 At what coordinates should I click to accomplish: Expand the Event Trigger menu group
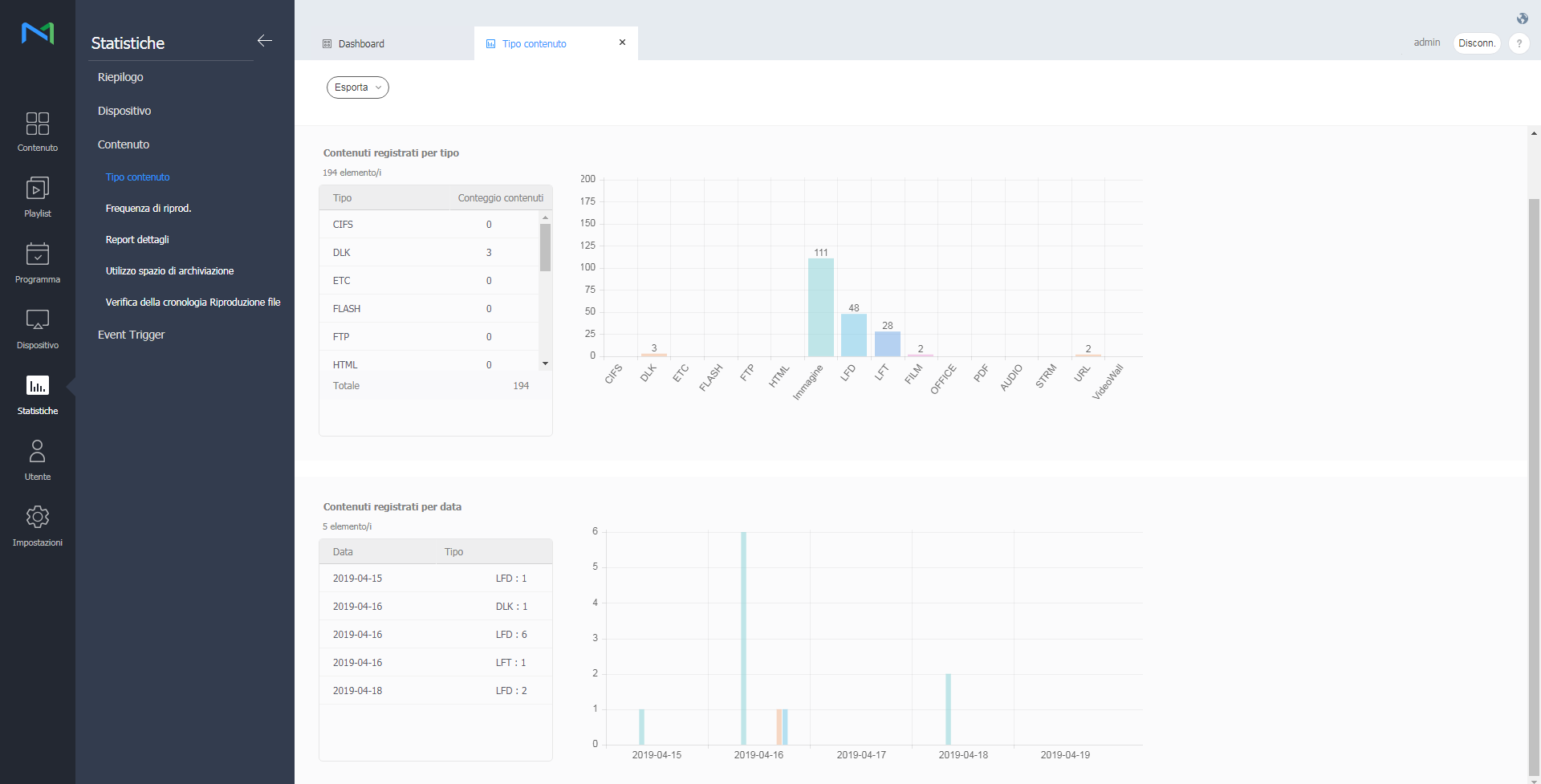coord(131,335)
